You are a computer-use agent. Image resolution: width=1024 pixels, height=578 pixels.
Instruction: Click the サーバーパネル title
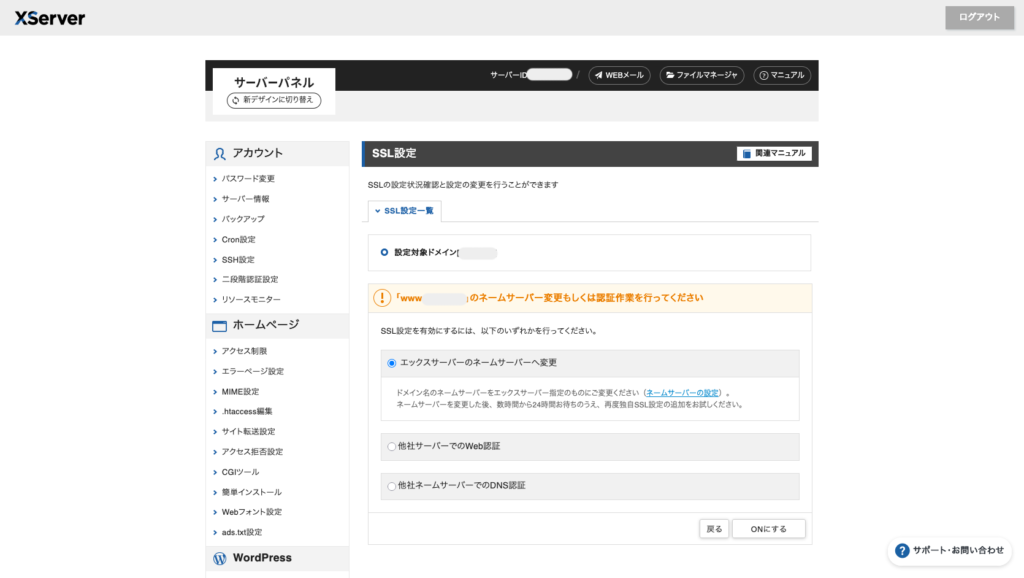pyautogui.click(x=274, y=82)
